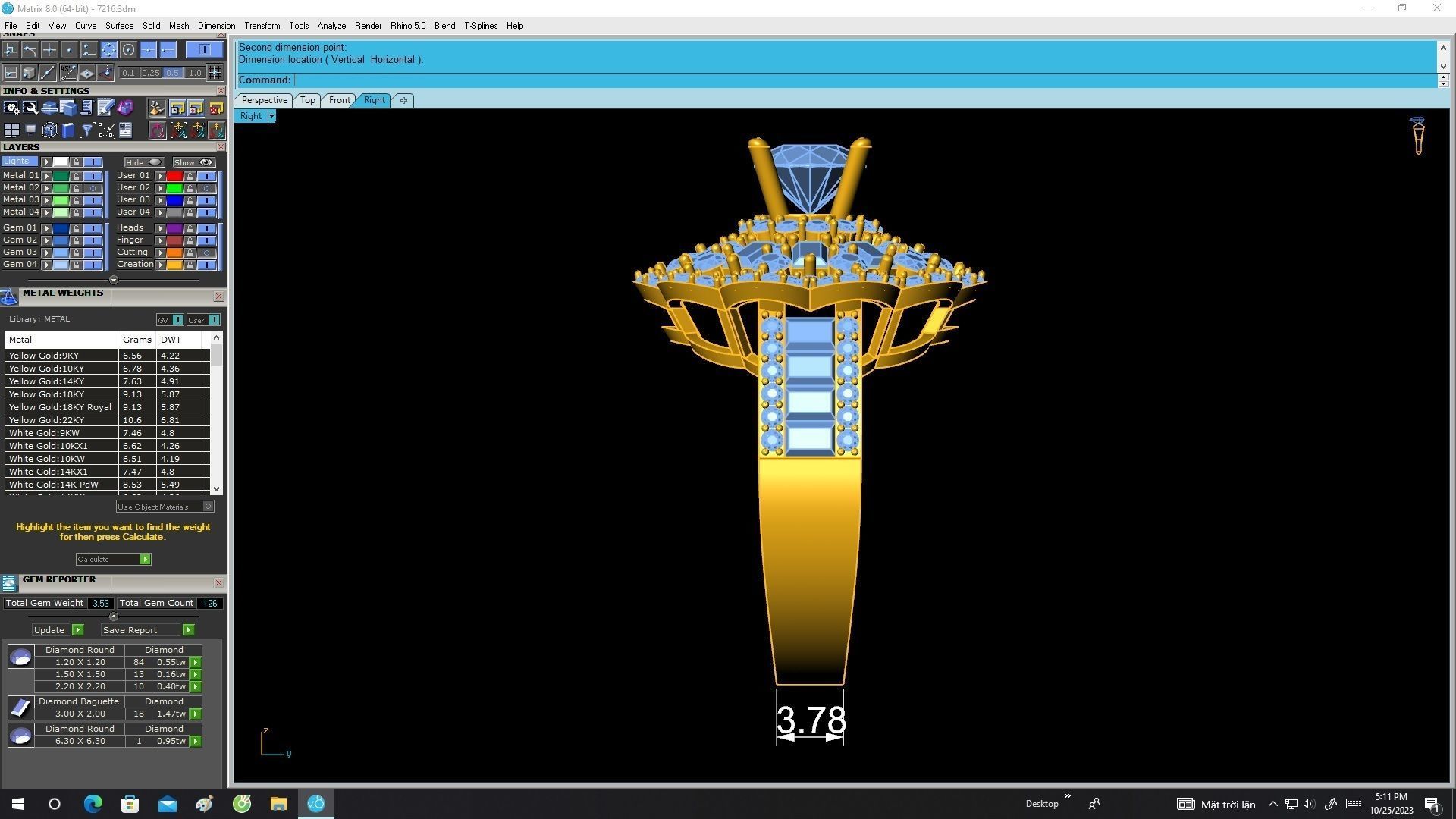Open the notepad with pencil icon
1456x819 pixels.
[105, 108]
